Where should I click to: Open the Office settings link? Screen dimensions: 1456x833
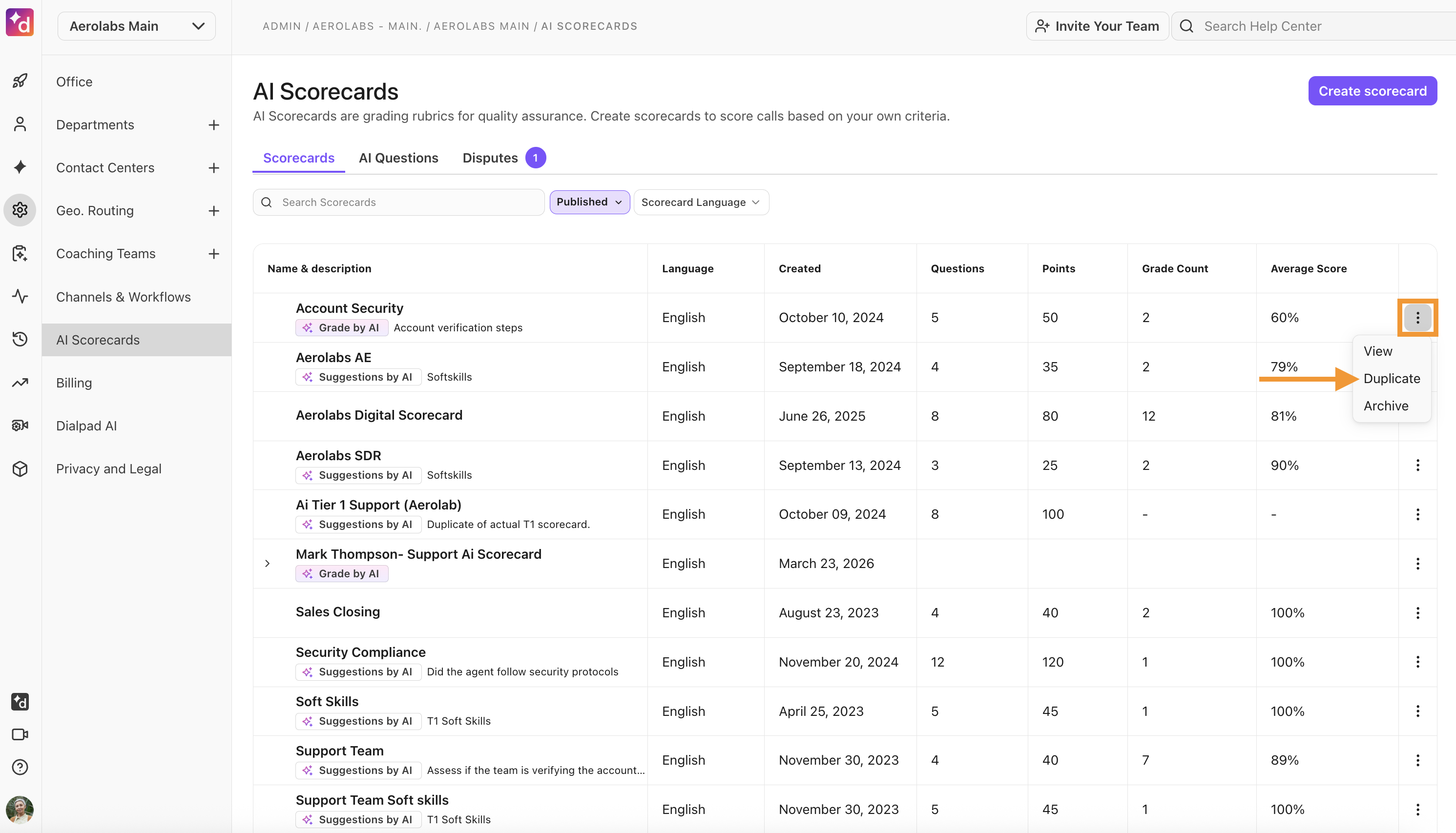pyautogui.click(x=74, y=82)
